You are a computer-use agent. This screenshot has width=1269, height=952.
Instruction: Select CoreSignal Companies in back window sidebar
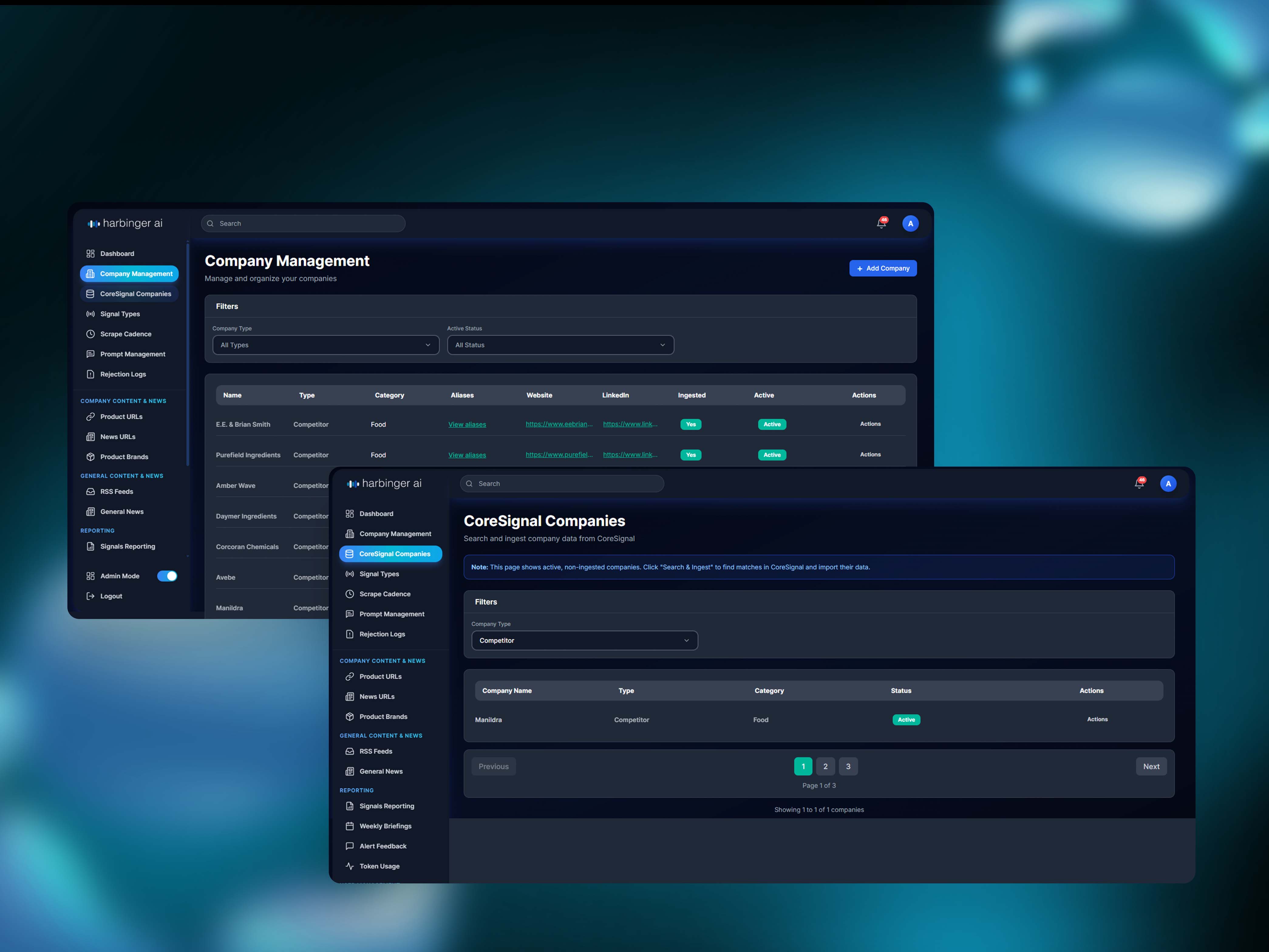coord(129,294)
